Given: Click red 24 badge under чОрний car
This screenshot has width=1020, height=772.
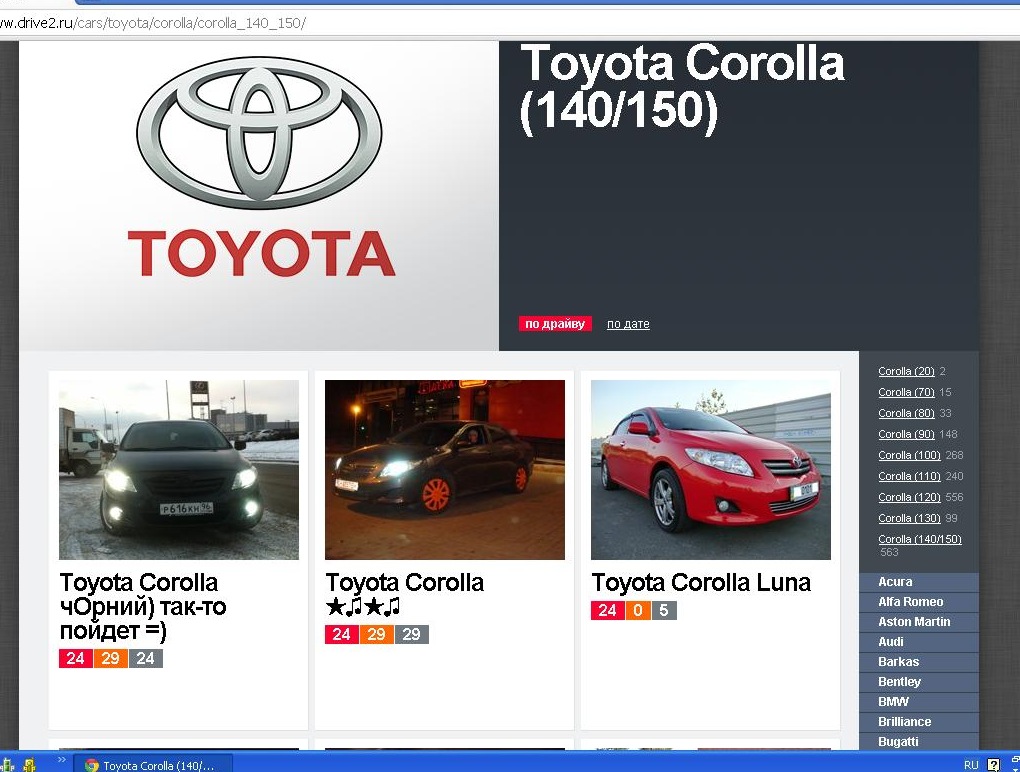Looking at the screenshot, I should [x=75, y=658].
